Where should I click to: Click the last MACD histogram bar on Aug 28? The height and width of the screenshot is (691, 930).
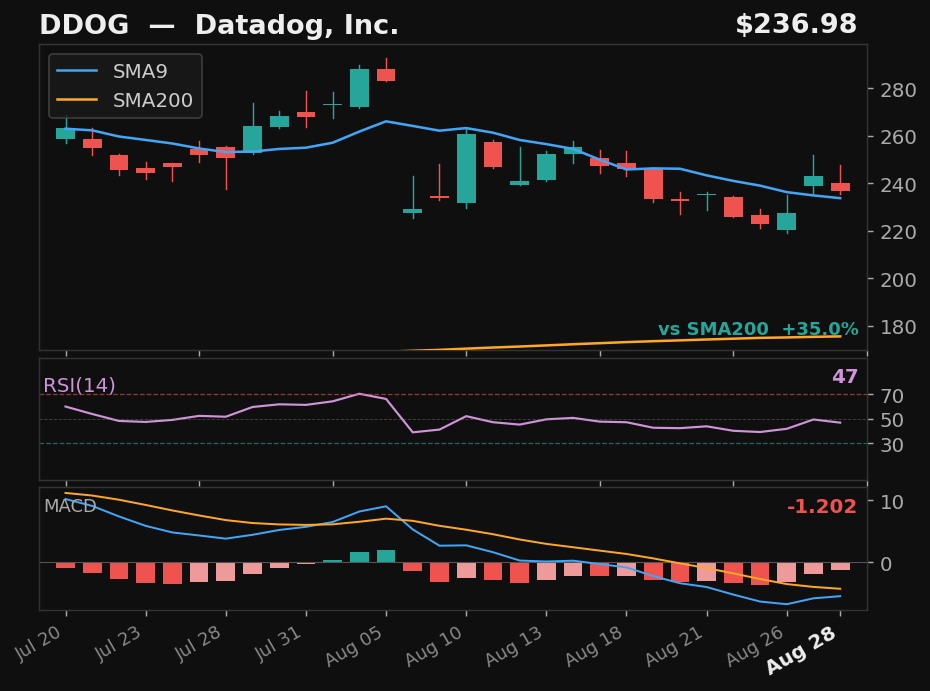coord(840,566)
